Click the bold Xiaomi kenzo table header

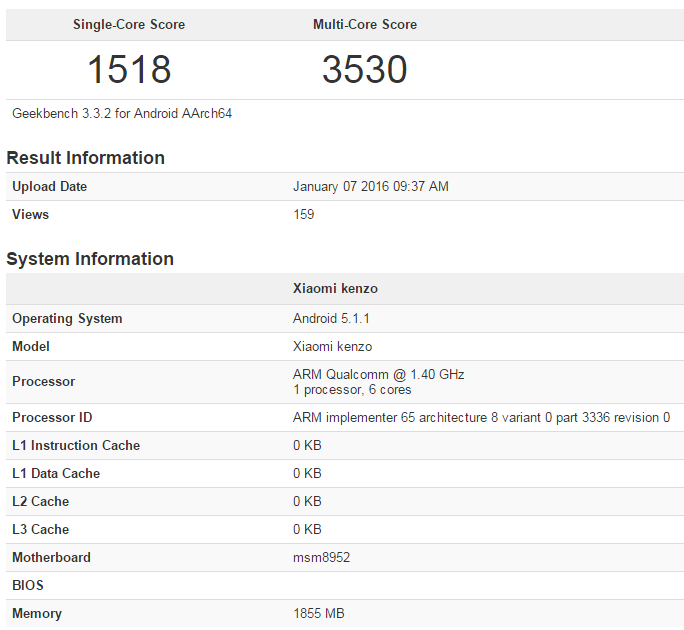(x=335, y=289)
